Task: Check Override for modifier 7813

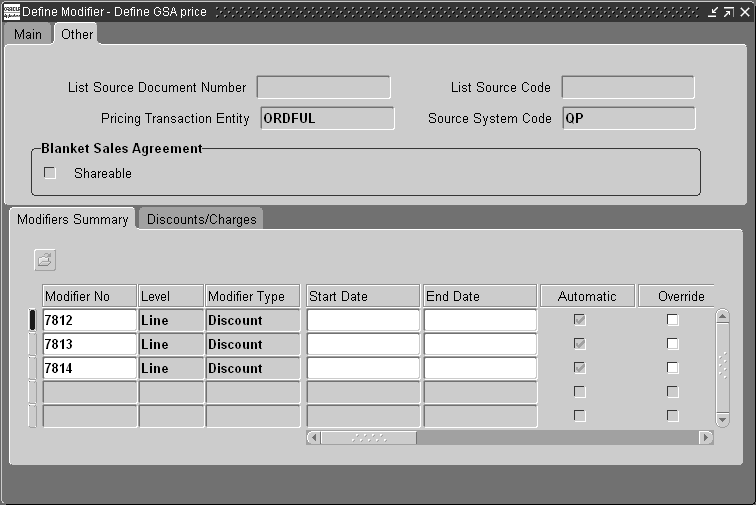Action: (x=673, y=343)
